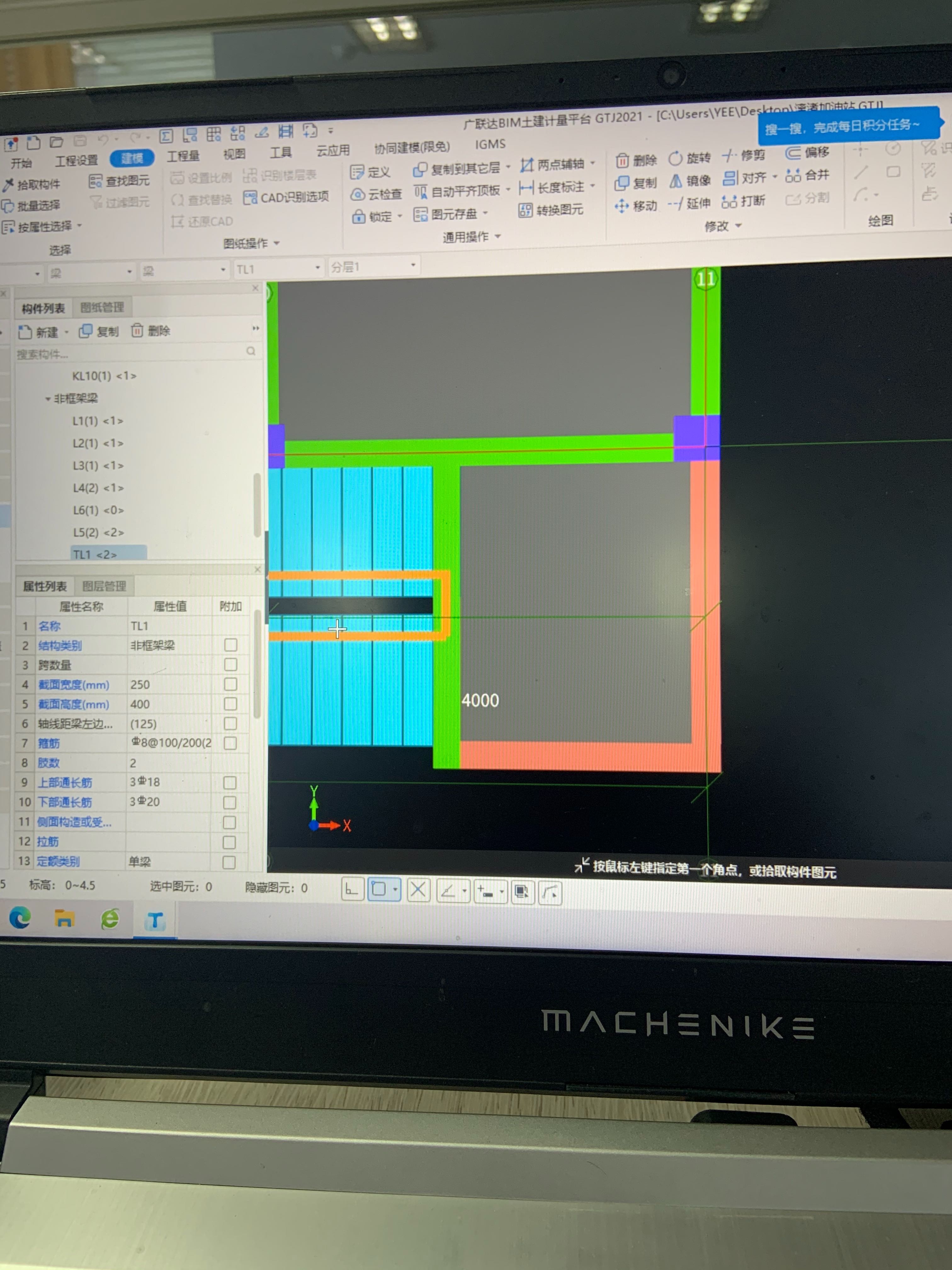Click 复制到其它层 copy to other floors
The image size is (952, 1270).
pos(457,169)
